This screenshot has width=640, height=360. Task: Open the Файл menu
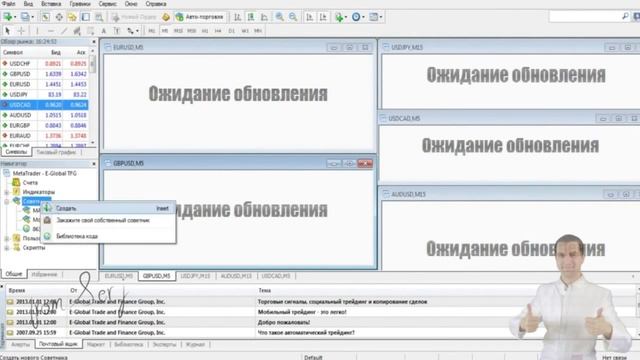point(8,4)
